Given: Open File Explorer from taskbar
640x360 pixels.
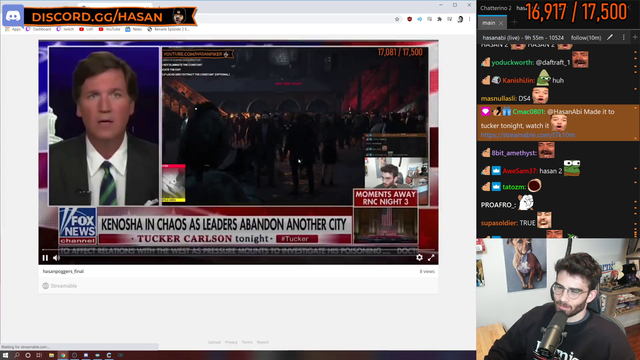Looking at the screenshot, I should (51, 356).
